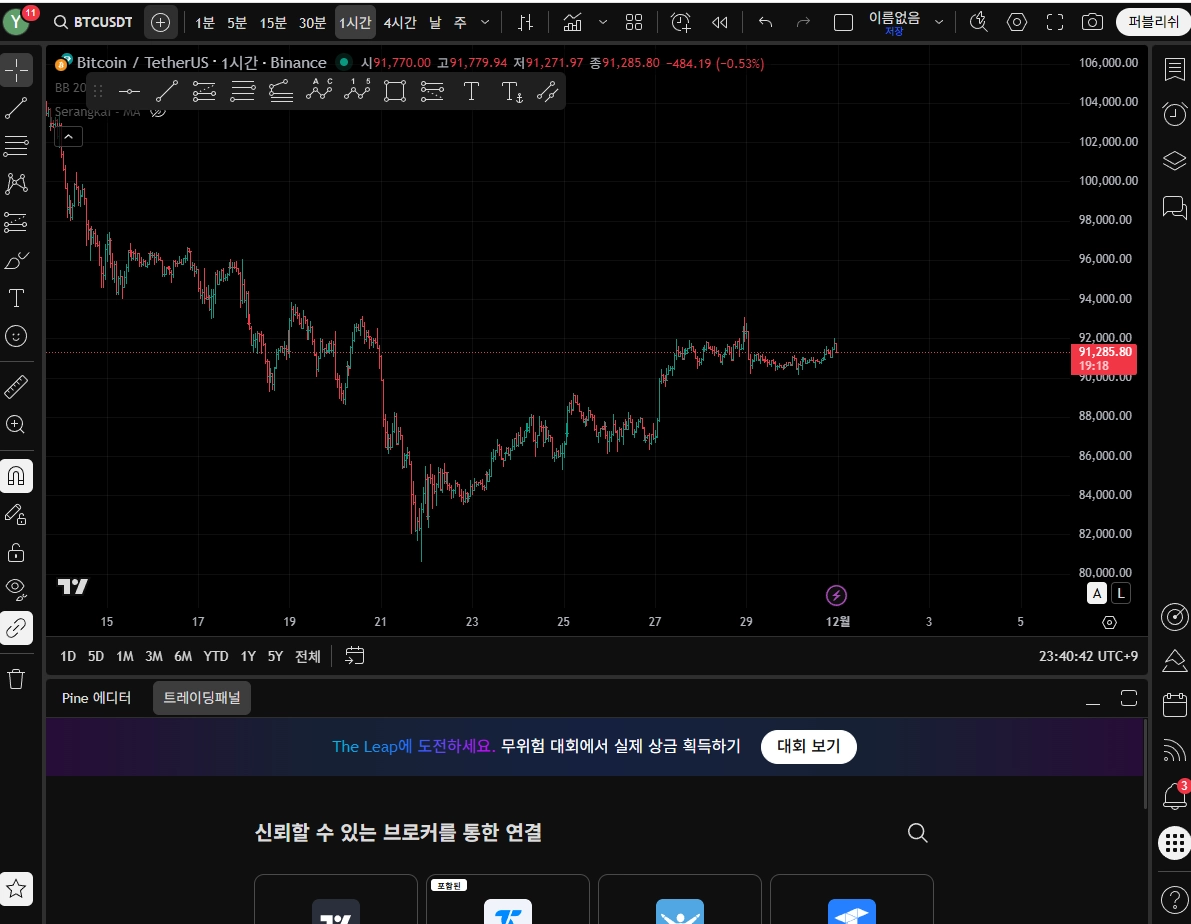This screenshot has height=924, width=1191.
Task: Select the trend line tool in left sidebar
Action: pyautogui.click(x=17, y=108)
